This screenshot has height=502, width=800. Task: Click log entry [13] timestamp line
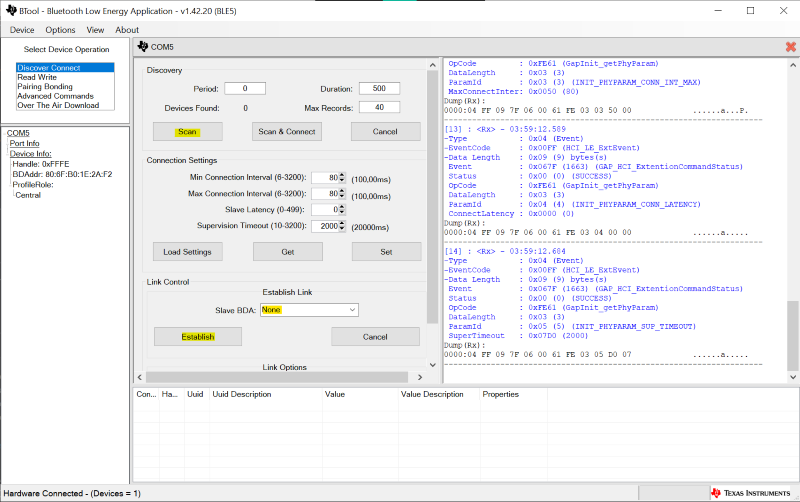(x=505, y=129)
